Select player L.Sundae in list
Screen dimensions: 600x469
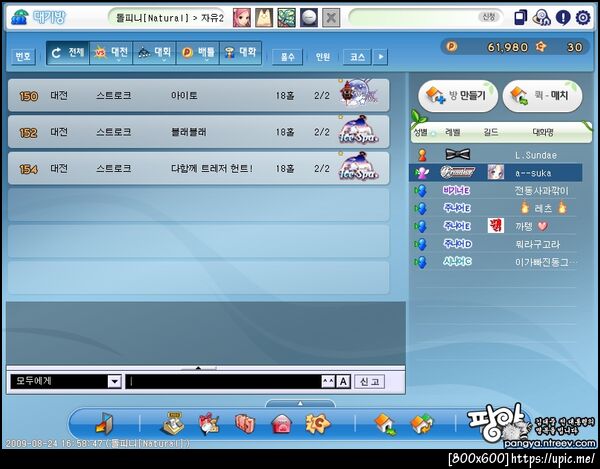(496, 155)
